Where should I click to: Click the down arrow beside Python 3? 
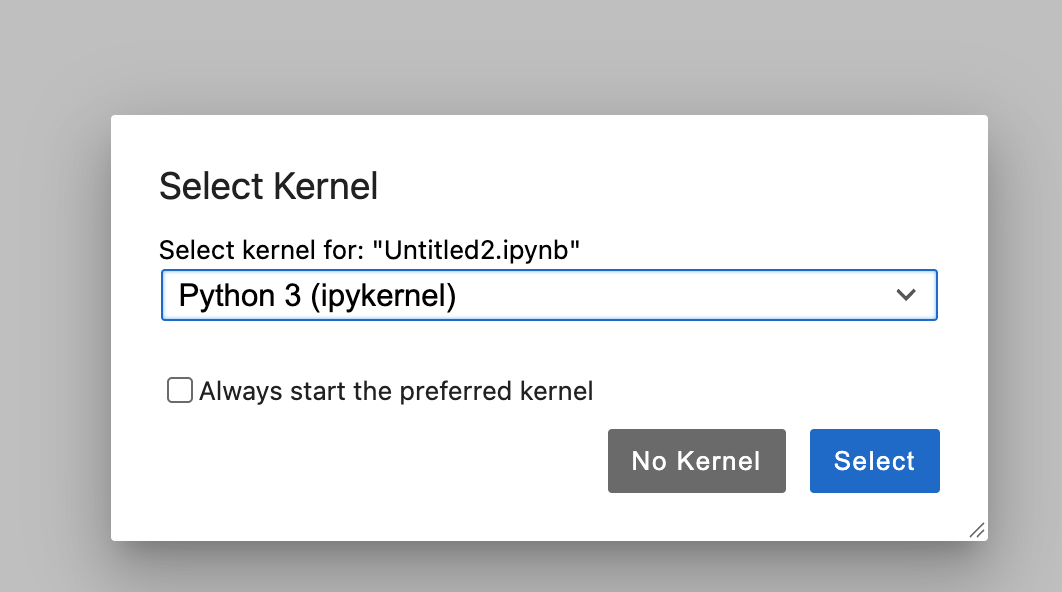pos(906,295)
